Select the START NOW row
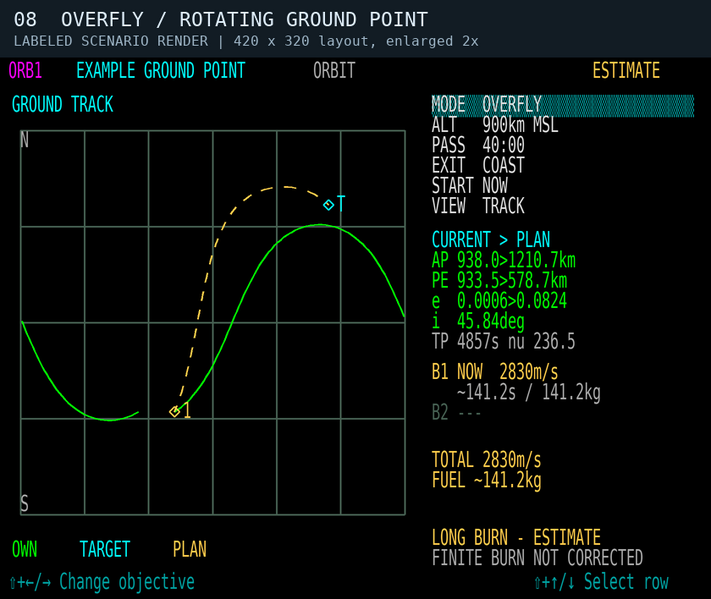The height and width of the screenshot is (599, 711). point(470,185)
